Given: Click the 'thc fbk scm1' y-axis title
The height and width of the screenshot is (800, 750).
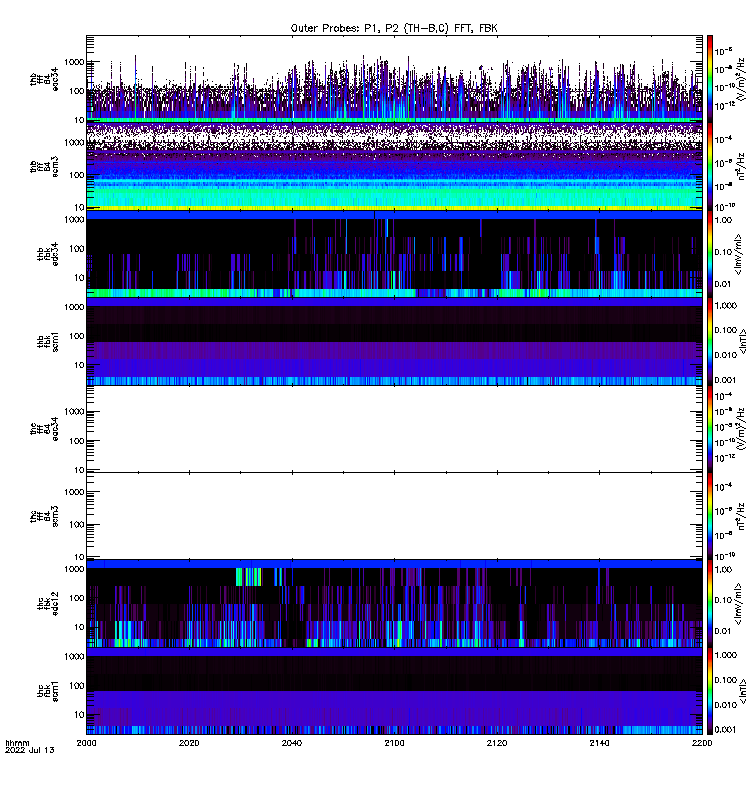Looking at the screenshot, I should click(48, 692).
